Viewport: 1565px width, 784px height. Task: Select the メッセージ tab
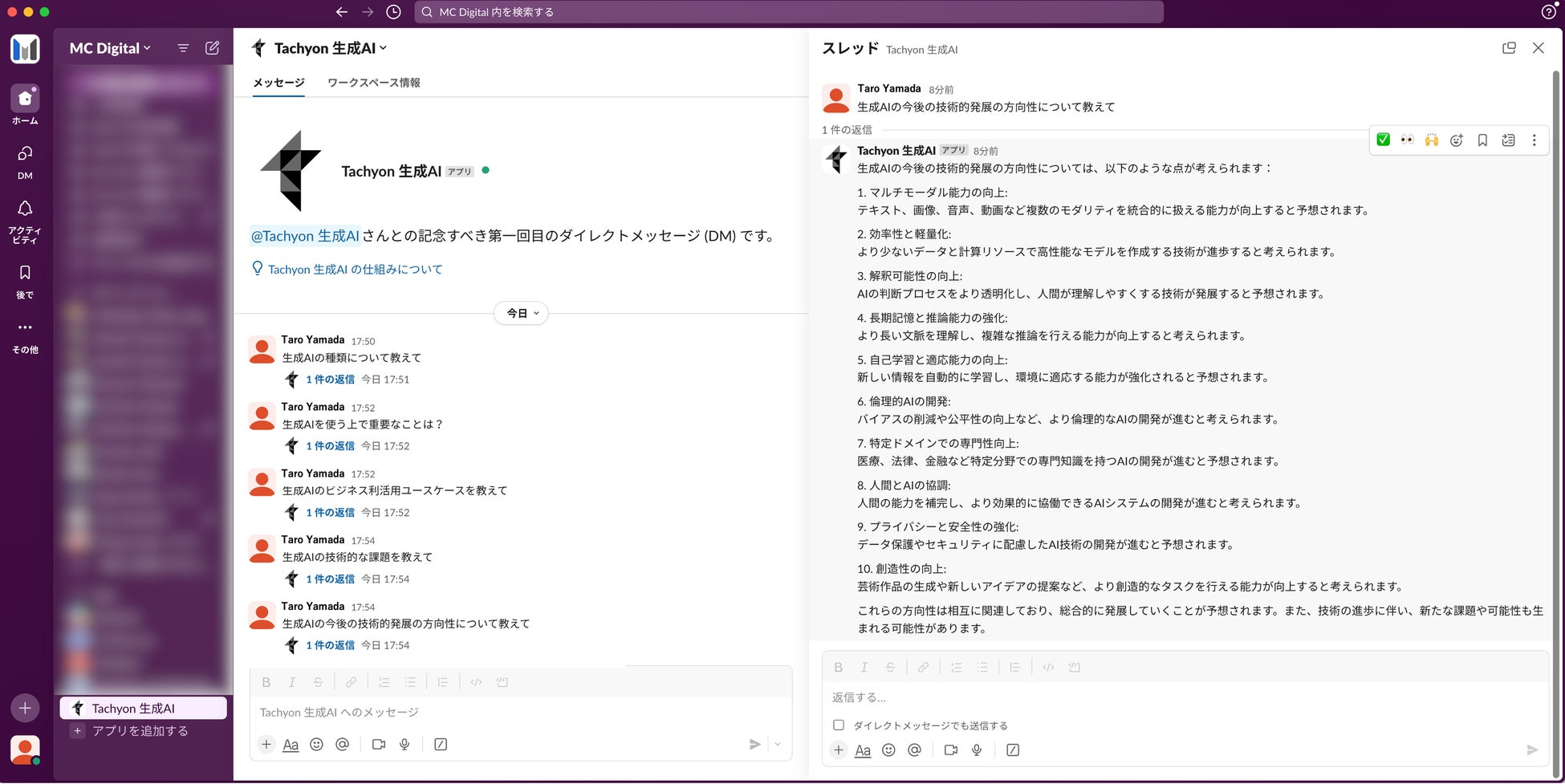click(x=278, y=83)
